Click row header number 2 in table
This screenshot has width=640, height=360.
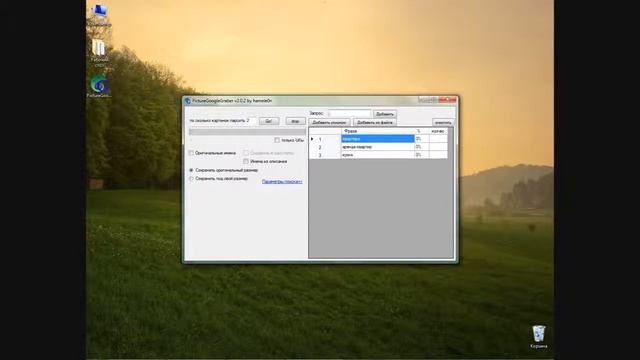click(325, 147)
